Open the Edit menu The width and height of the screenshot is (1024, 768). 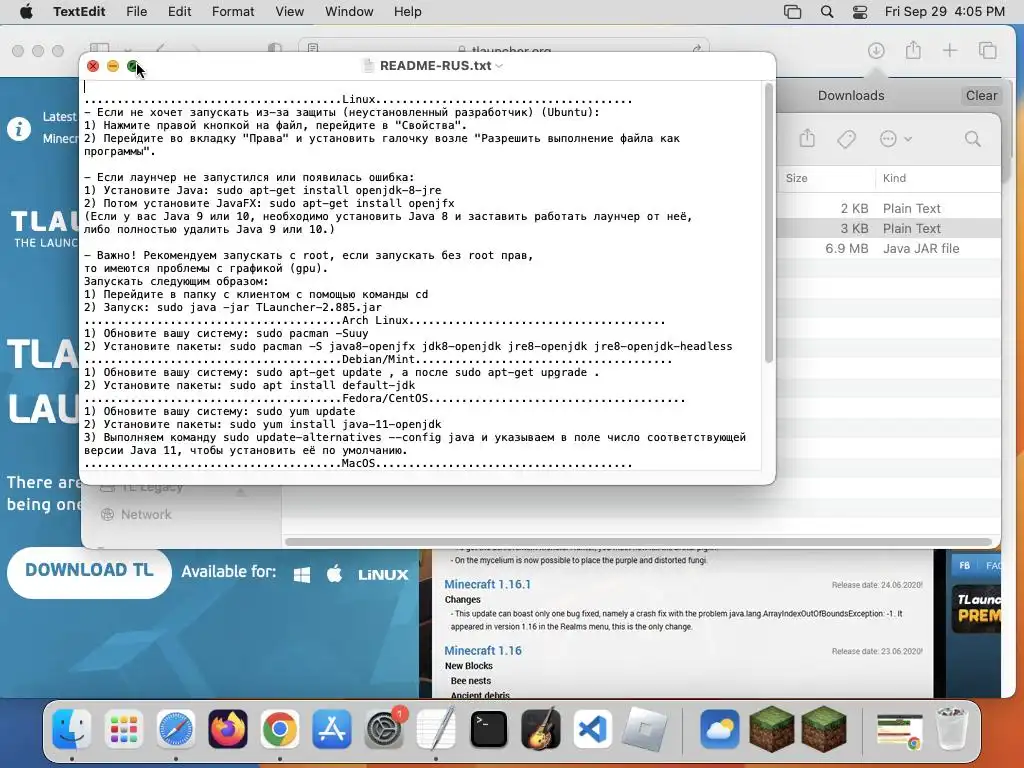pyautogui.click(x=180, y=12)
